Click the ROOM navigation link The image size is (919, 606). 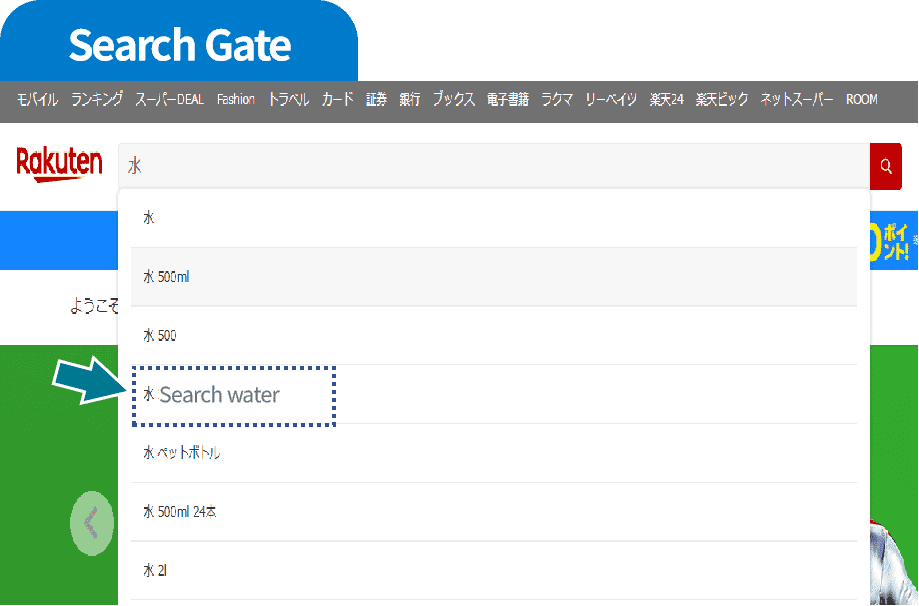[861, 100]
